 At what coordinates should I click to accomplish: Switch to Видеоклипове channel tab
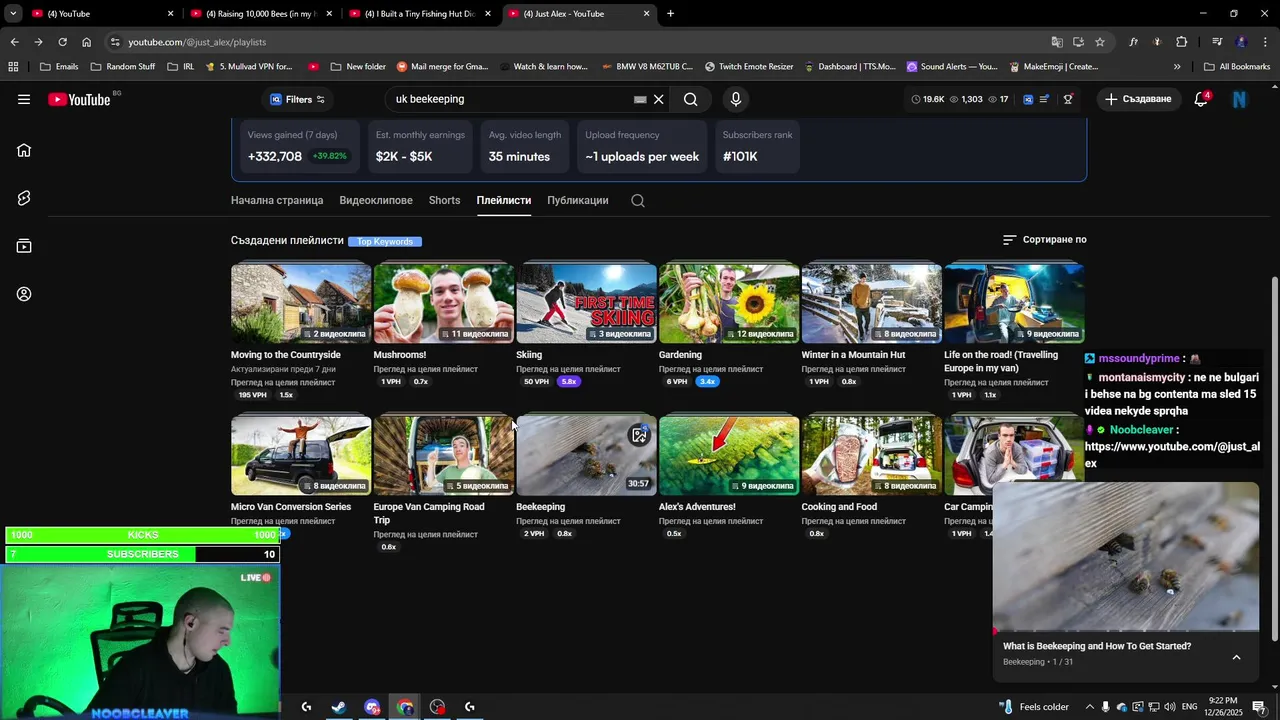tap(376, 200)
